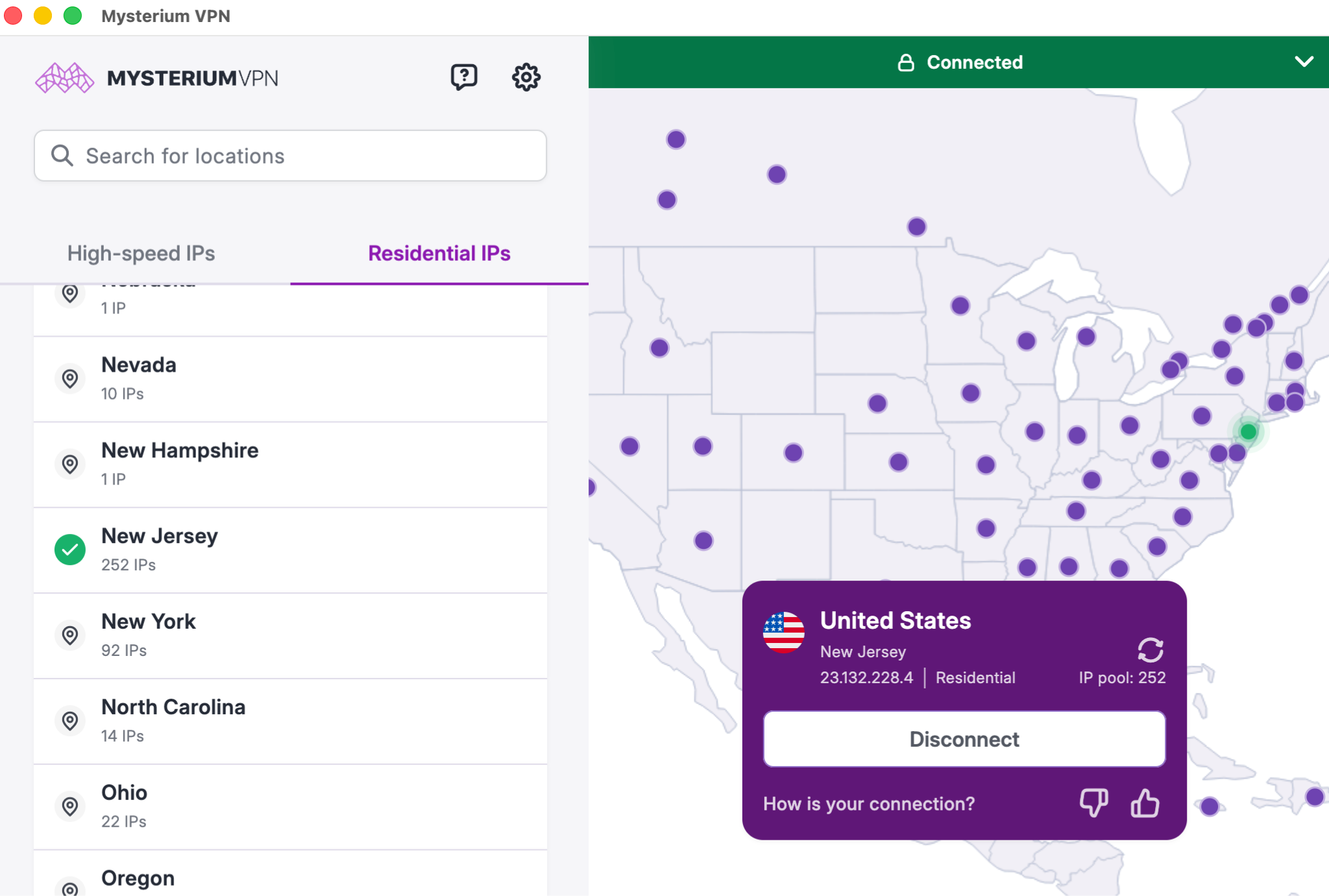Select the New Jersey location row
Viewport: 1329px width, 896px height.
pyautogui.click(x=290, y=550)
